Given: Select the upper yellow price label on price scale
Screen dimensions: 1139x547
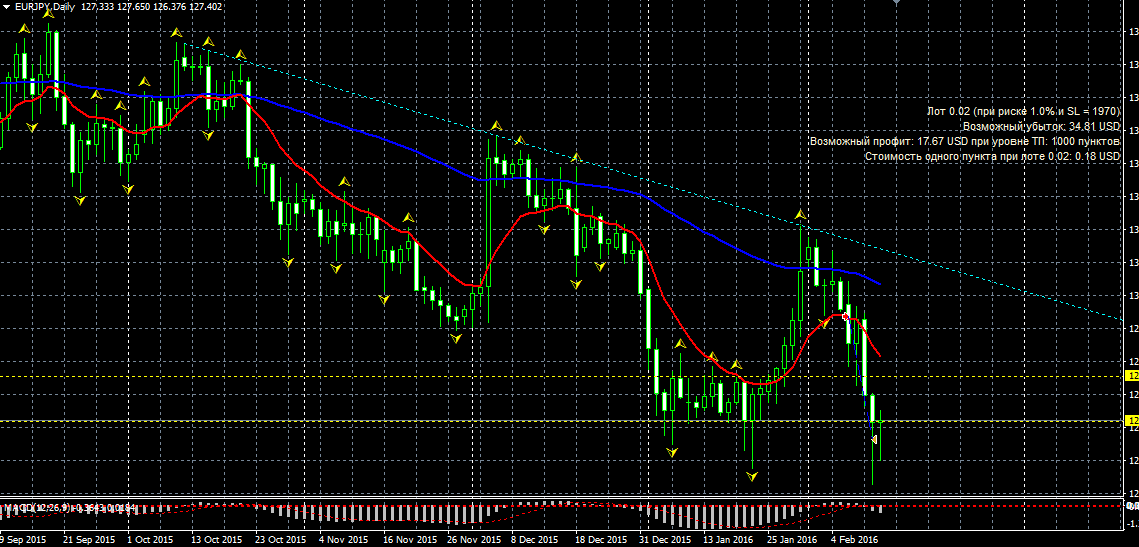Looking at the screenshot, I should [x=1131, y=376].
